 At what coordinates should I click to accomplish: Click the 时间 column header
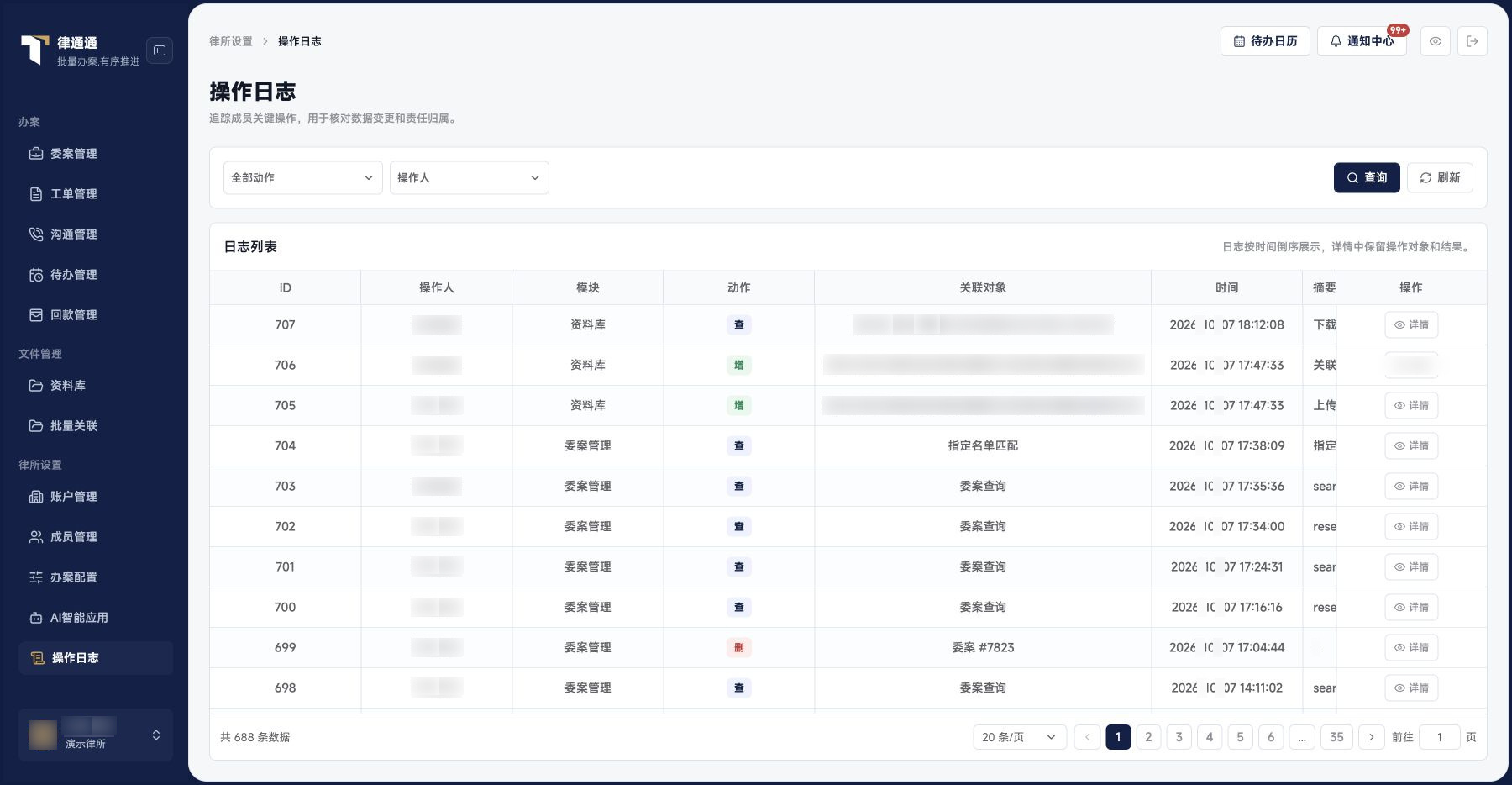click(x=1226, y=288)
